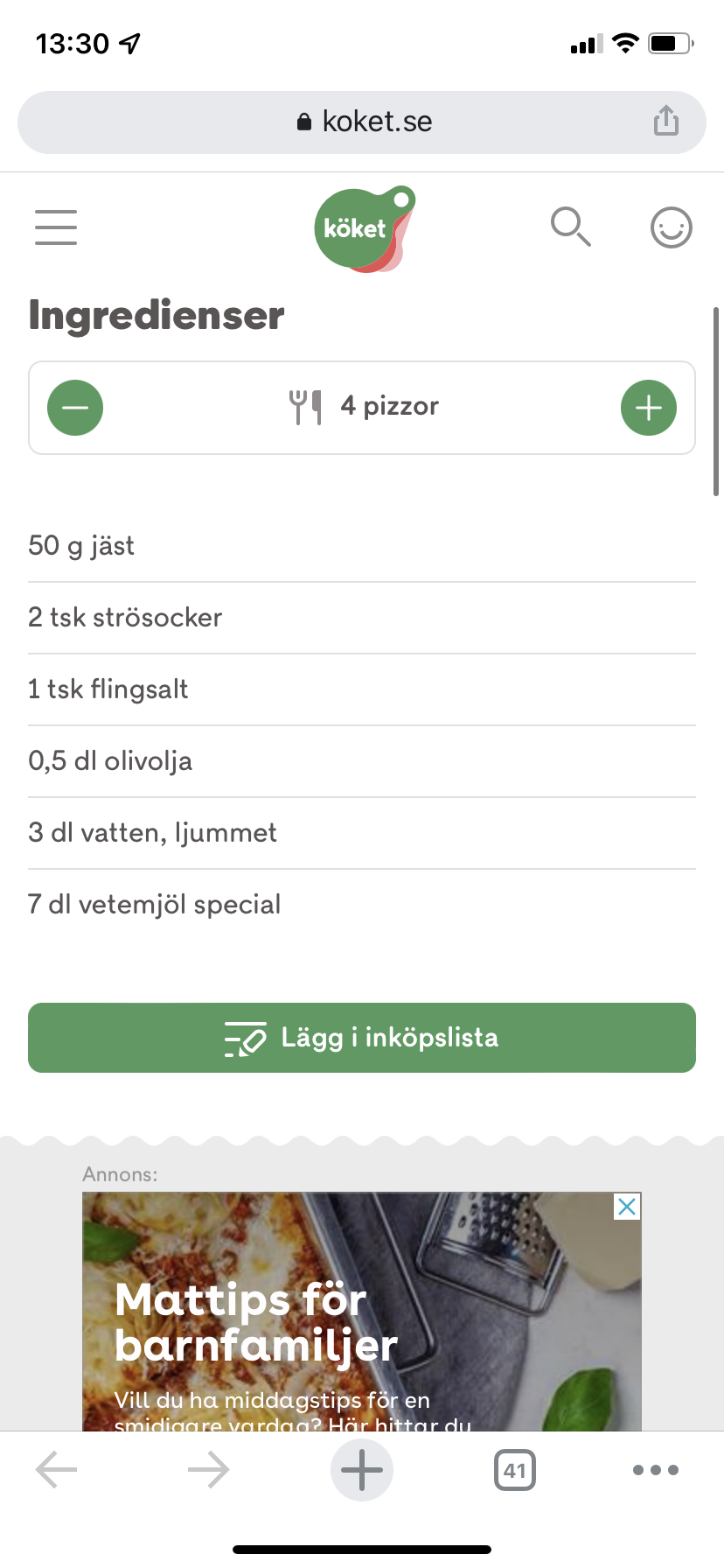Image resolution: width=724 pixels, height=1568 pixels.
Task: Close the ad with X icon
Action: tap(627, 1207)
